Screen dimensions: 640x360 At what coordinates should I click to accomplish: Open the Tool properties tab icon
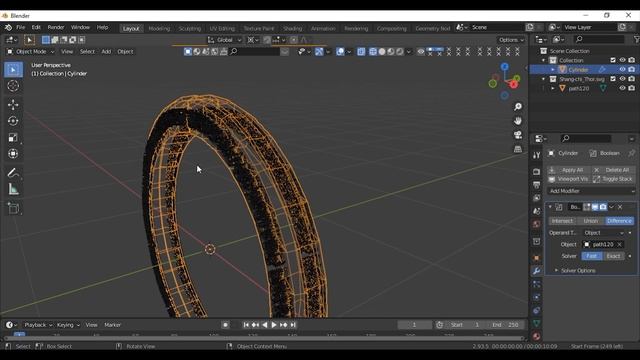coord(536,155)
